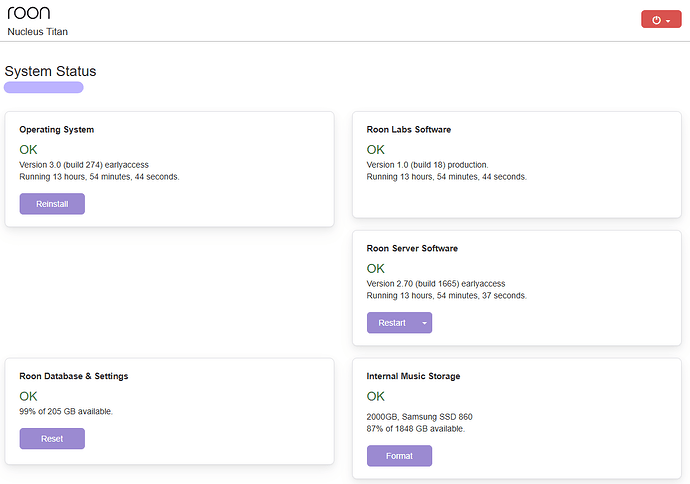
Task: Click the System Status heading
Action: (x=50, y=71)
